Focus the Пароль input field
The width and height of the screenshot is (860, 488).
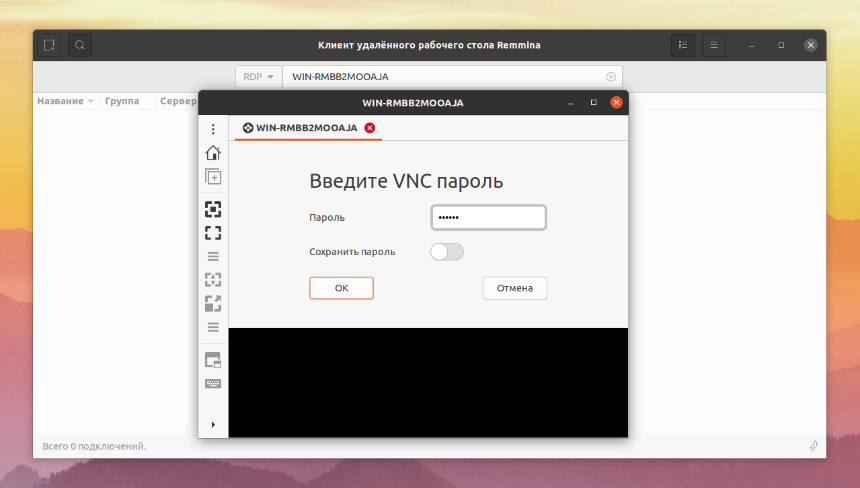pyautogui.click(x=488, y=217)
